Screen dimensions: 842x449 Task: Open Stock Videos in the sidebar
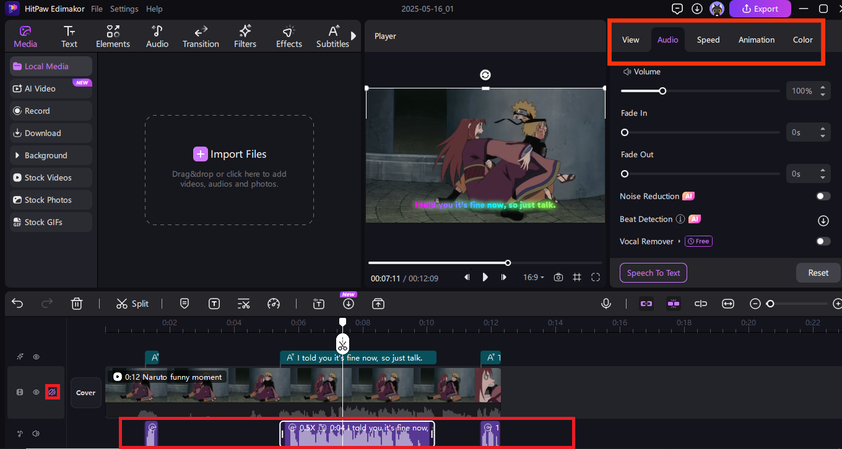click(50, 178)
